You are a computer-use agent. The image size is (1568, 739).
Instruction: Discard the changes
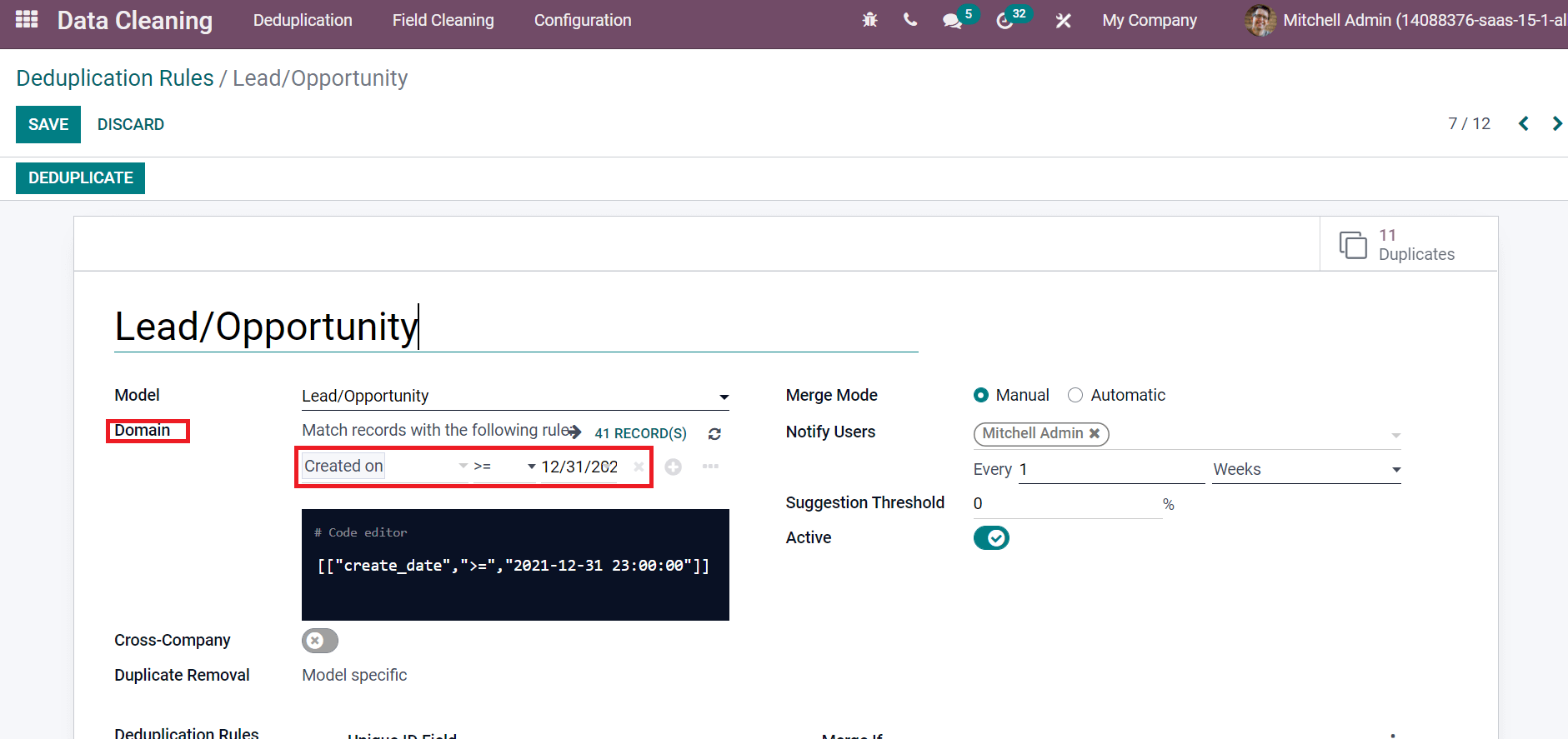tap(131, 124)
